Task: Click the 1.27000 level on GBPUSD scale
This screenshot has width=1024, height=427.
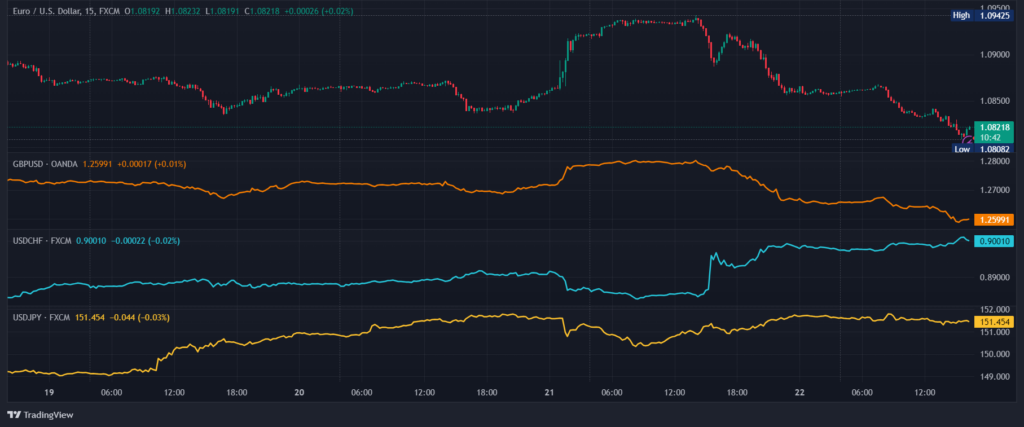Action: pos(998,189)
